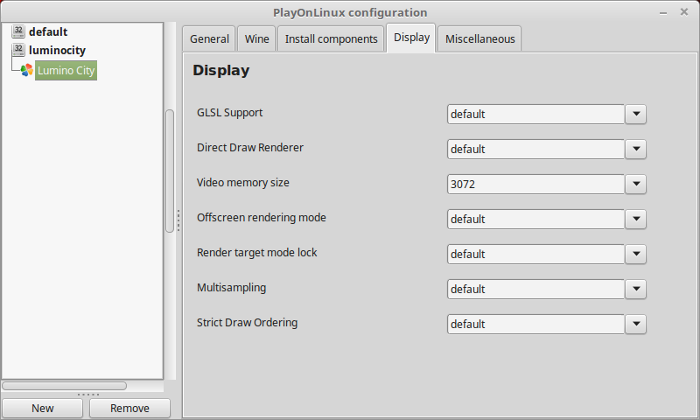
Task: Click the dotted sash above the New button
Action: point(88,395)
